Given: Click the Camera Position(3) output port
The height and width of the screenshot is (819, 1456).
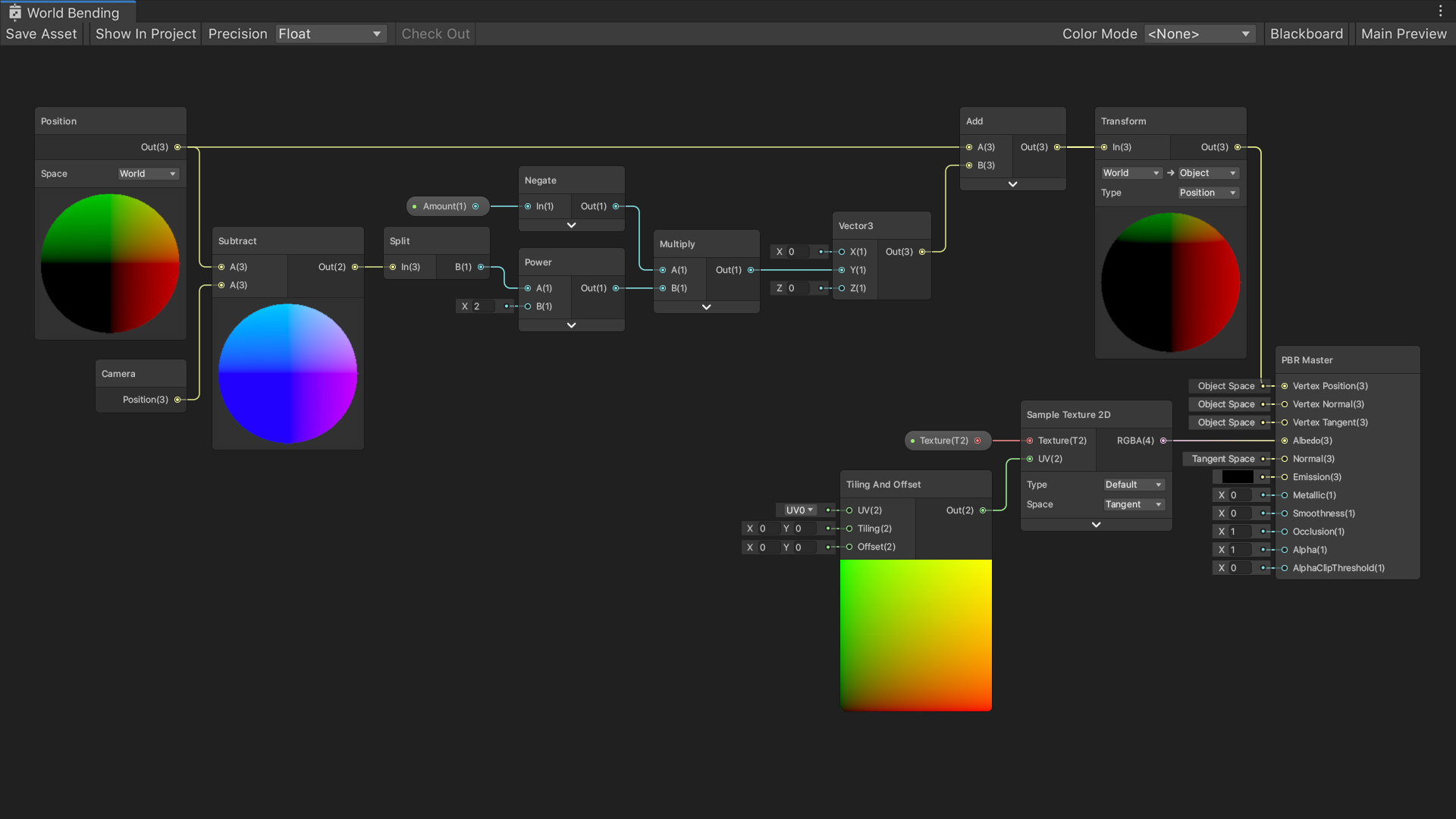Looking at the screenshot, I should point(177,400).
